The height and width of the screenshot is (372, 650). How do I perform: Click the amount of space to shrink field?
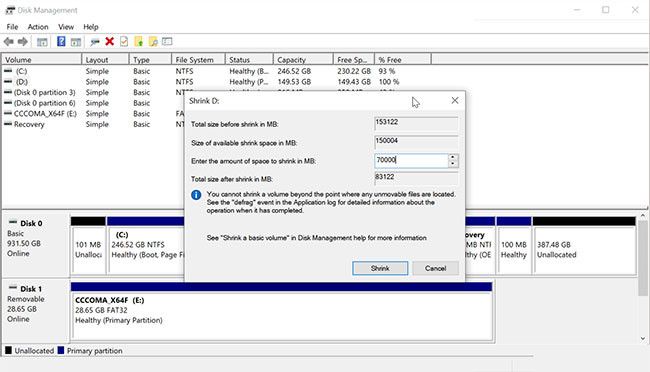411,160
